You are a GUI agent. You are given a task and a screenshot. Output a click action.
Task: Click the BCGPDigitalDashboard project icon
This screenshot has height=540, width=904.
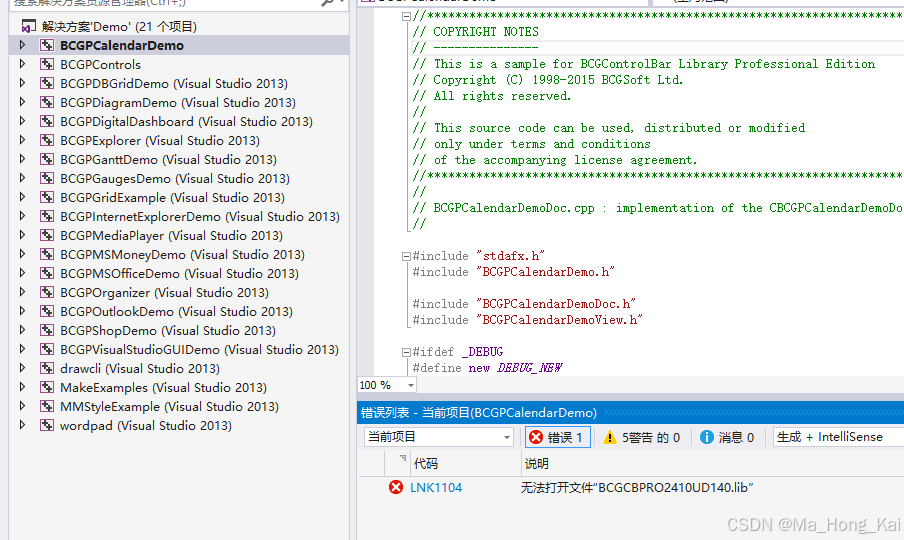pyautogui.click(x=47, y=121)
